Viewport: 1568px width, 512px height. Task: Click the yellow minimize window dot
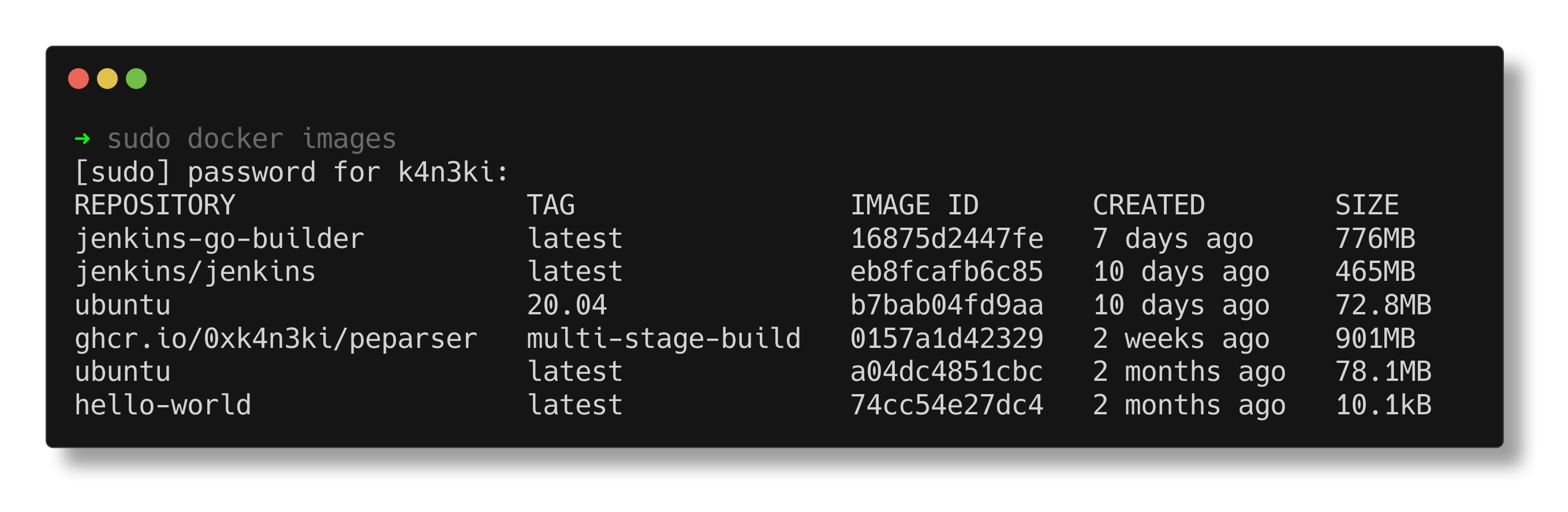[107, 79]
